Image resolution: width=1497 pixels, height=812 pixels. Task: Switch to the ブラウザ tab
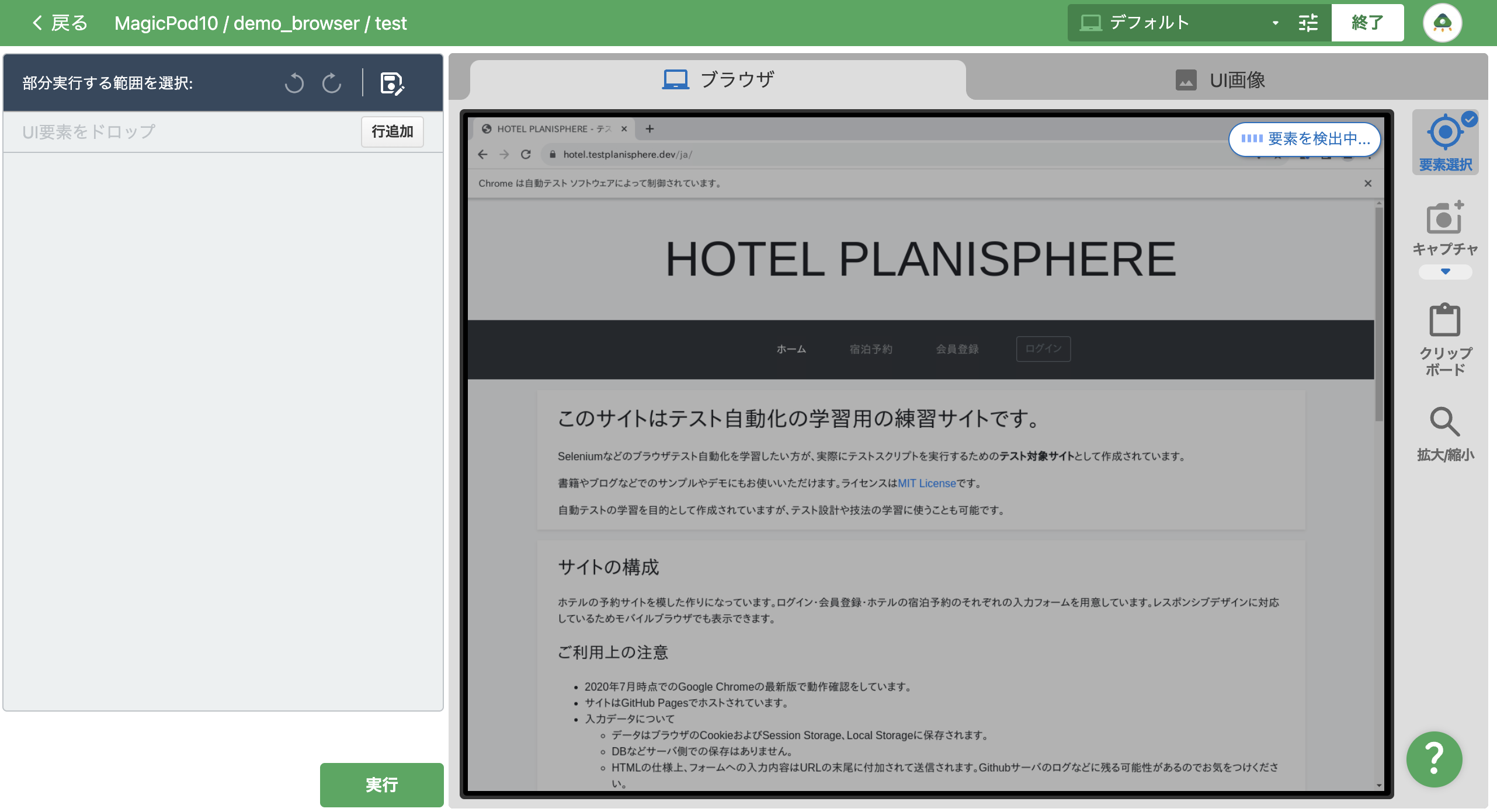(x=718, y=79)
